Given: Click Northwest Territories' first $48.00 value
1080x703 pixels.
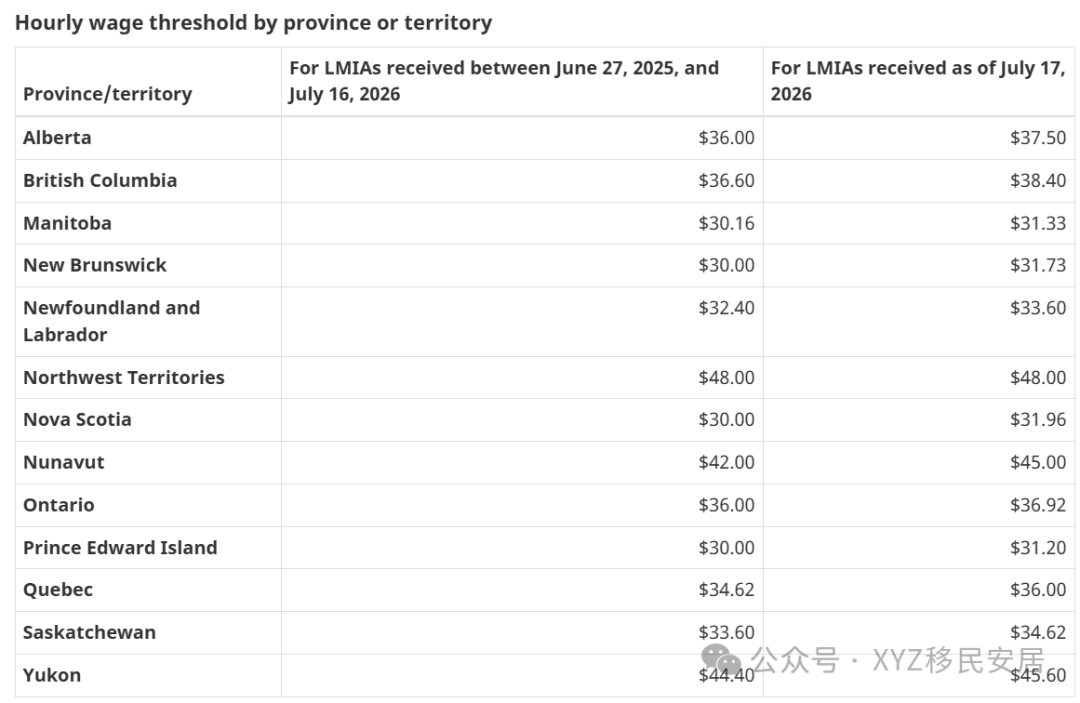Looking at the screenshot, I should click(x=727, y=377).
